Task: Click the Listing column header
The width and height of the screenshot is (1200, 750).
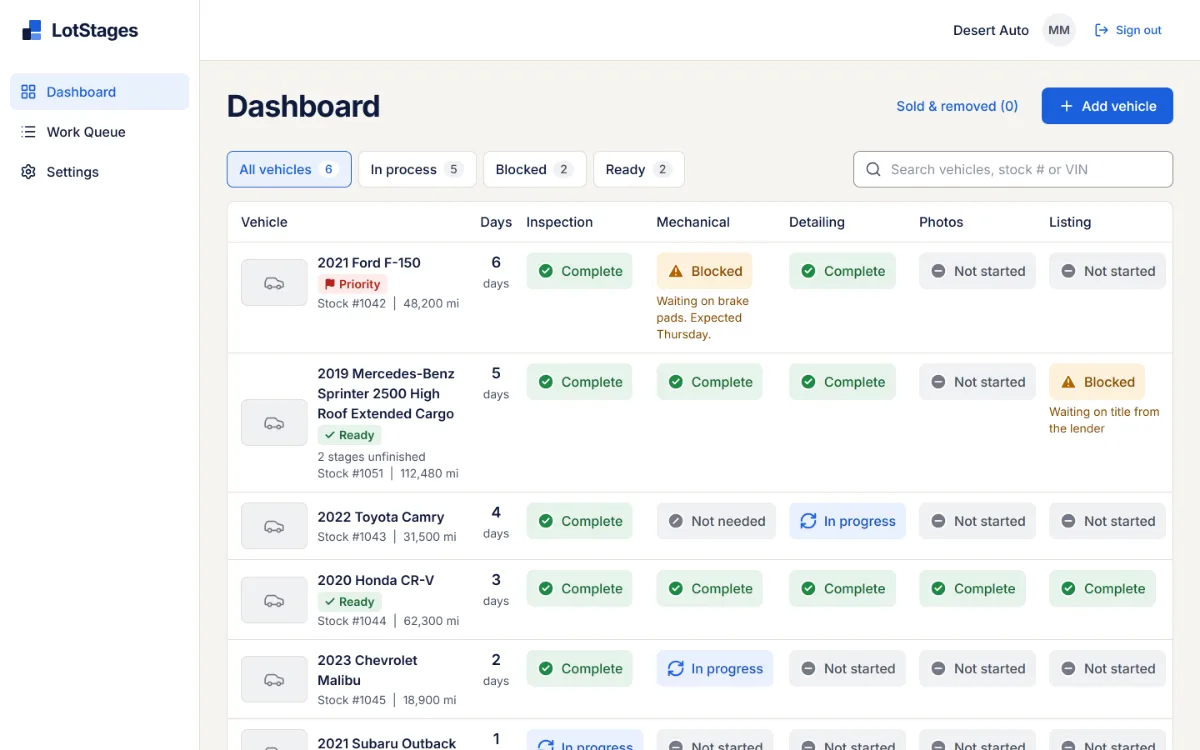Action: click(x=1070, y=222)
